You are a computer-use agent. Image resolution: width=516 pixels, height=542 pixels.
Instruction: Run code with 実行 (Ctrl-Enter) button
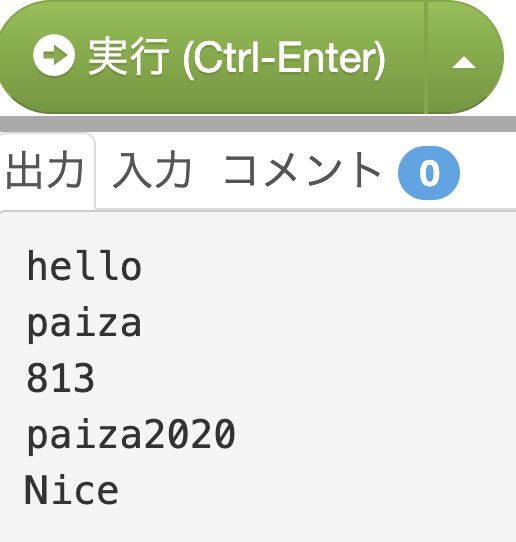pyautogui.click(x=212, y=57)
